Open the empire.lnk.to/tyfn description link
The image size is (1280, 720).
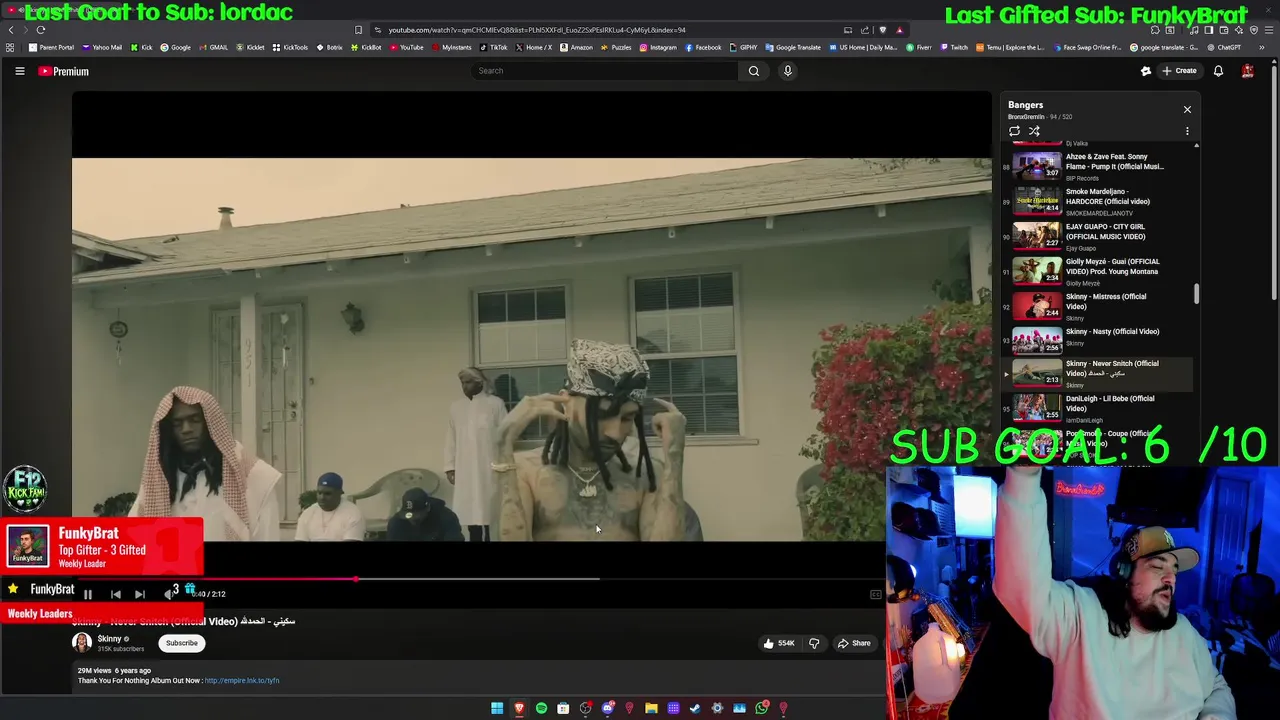(x=242, y=681)
